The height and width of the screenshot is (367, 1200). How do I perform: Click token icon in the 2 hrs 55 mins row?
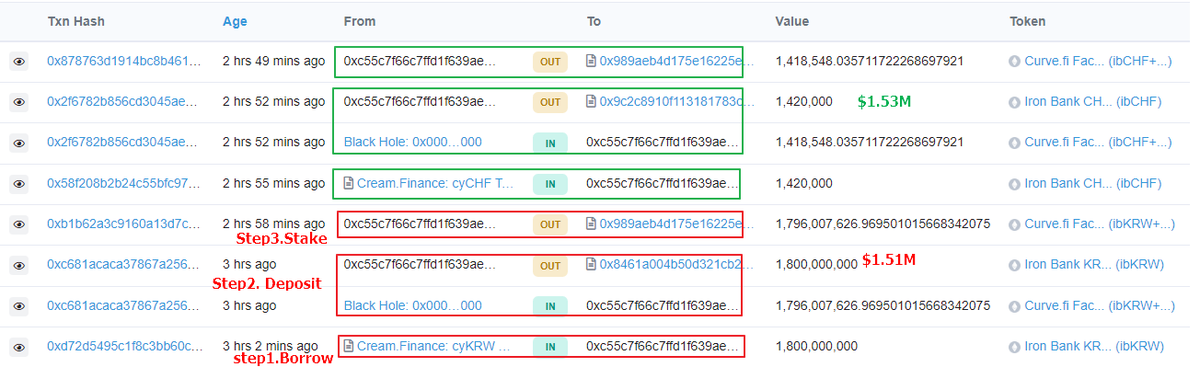click(x=1015, y=184)
